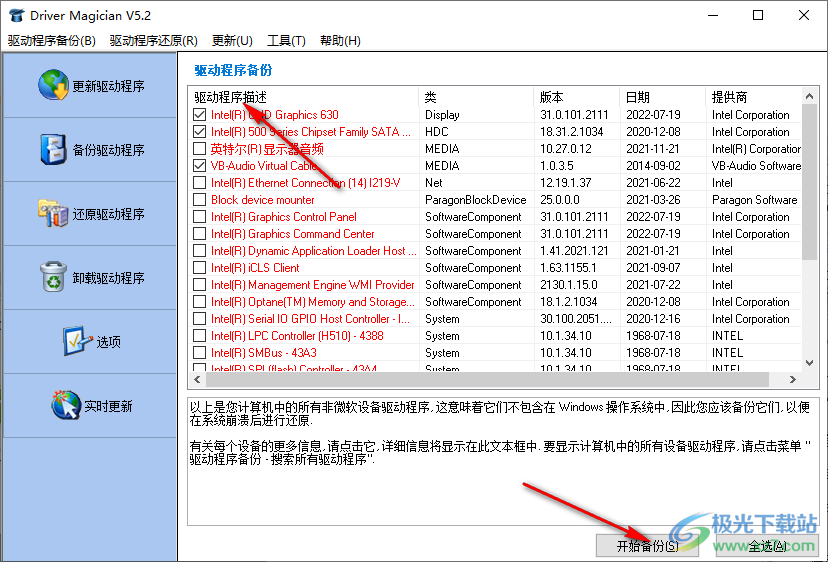Click provider cell Paragon Software
Image resolution: width=828 pixels, height=562 pixels.
pos(755,200)
